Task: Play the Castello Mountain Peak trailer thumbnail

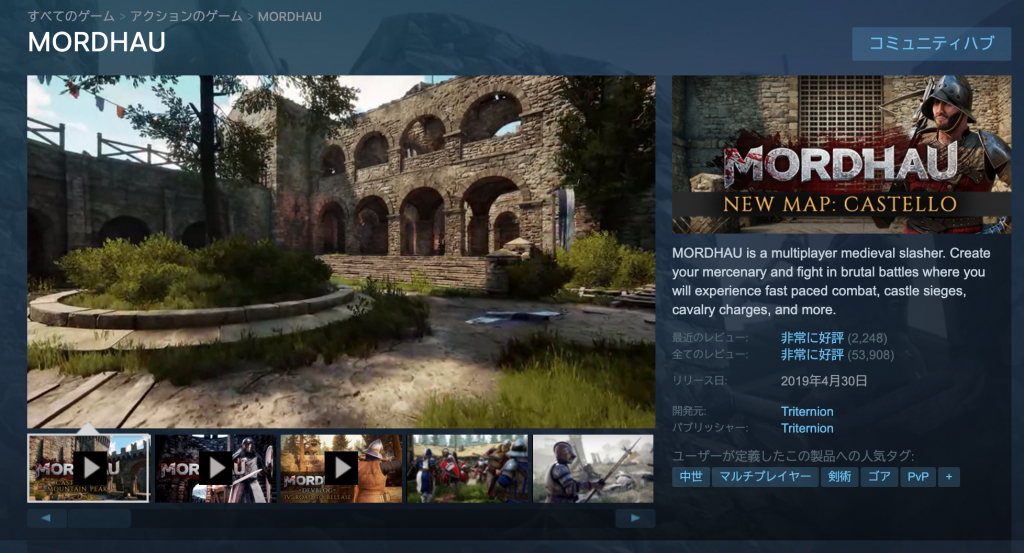Action: coord(89,468)
